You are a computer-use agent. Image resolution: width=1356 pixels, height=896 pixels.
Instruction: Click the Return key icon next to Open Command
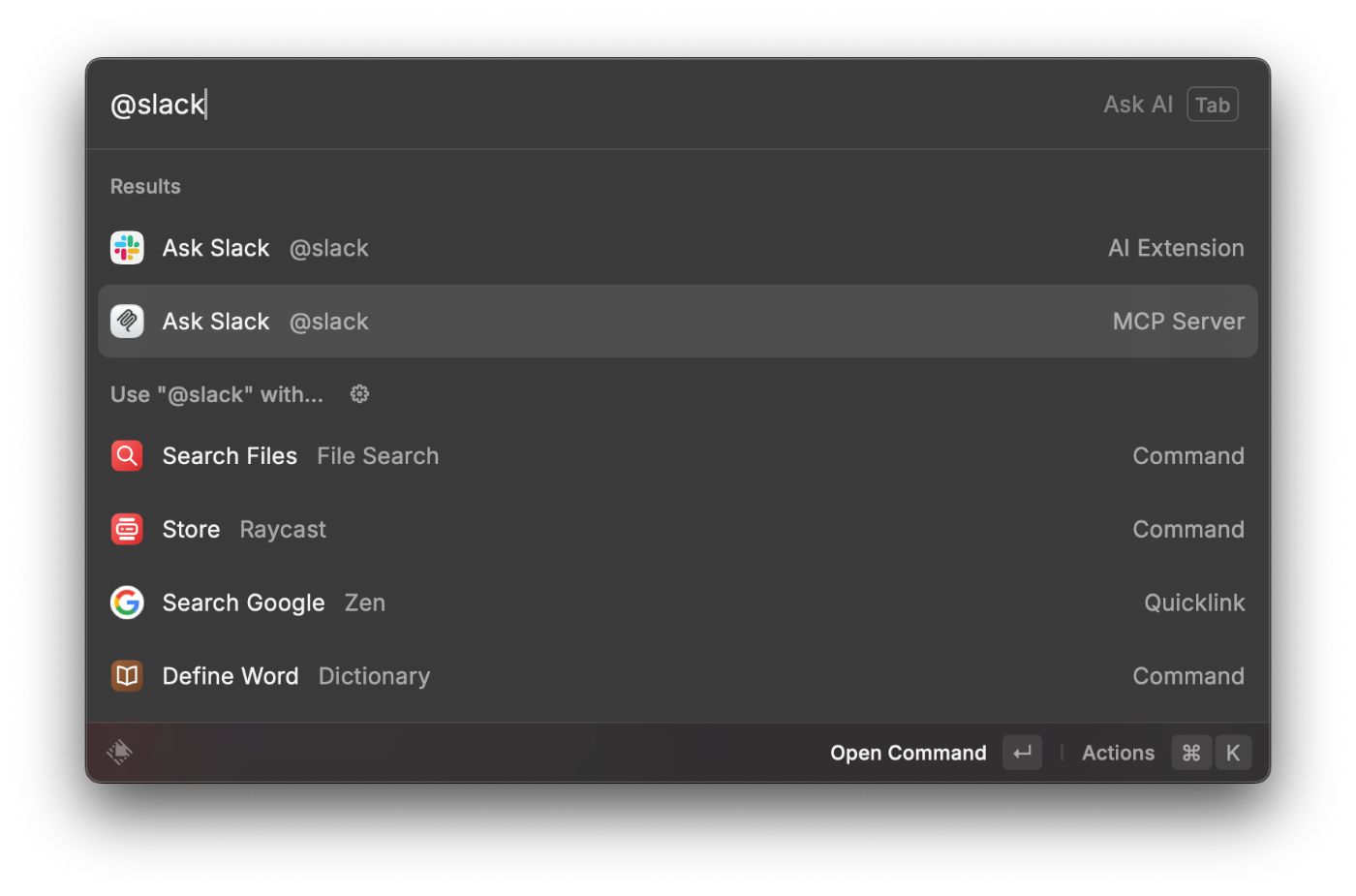click(1022, 753)
